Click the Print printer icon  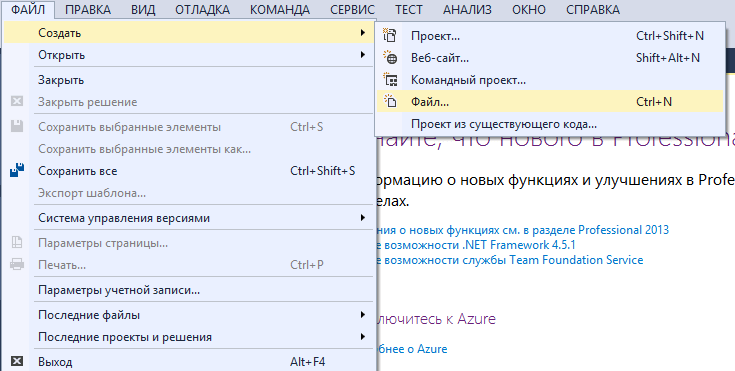coord(17,265)
